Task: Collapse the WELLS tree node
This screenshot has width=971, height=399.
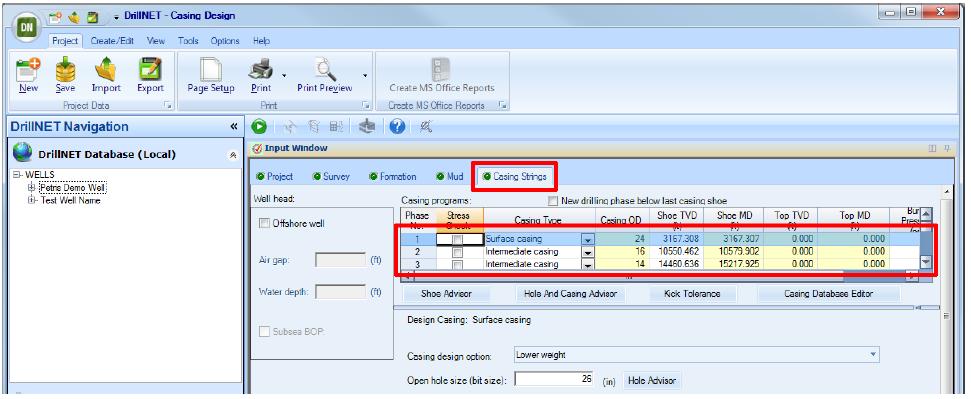Action: (x=18, y=175)
